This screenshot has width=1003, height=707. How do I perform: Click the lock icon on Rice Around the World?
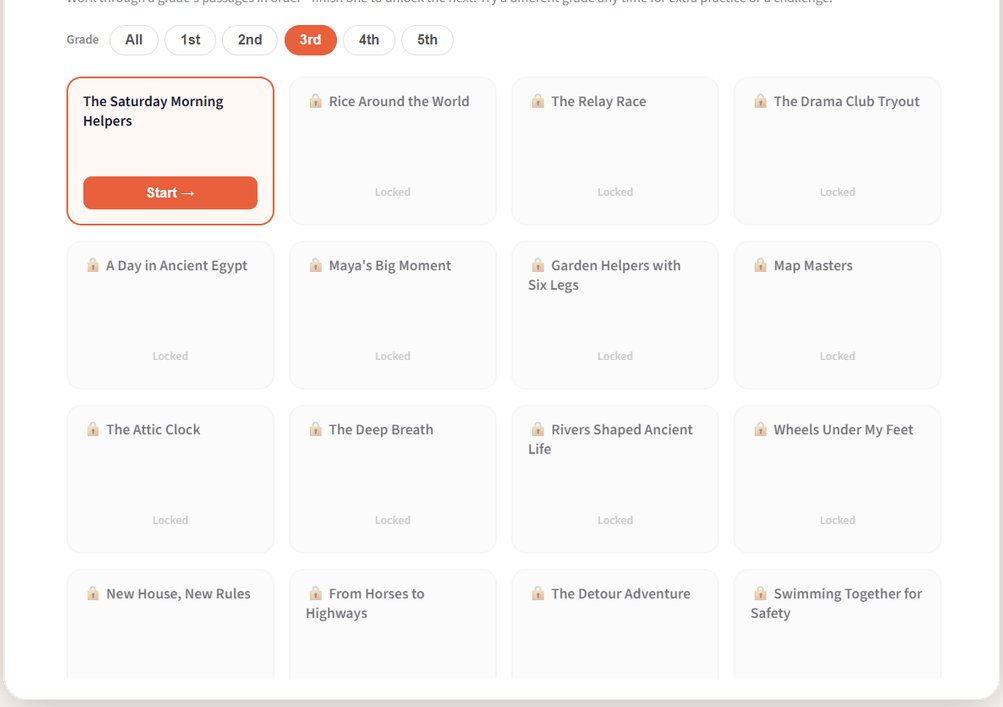[x=315, y=101]
